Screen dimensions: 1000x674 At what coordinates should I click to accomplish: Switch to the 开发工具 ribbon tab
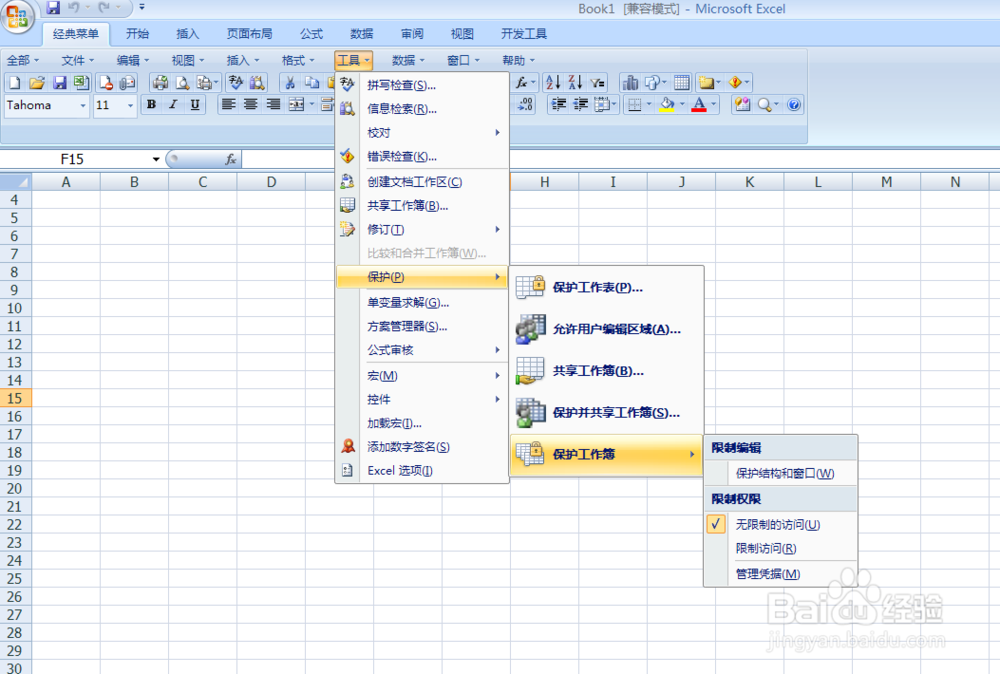(524, 34)
